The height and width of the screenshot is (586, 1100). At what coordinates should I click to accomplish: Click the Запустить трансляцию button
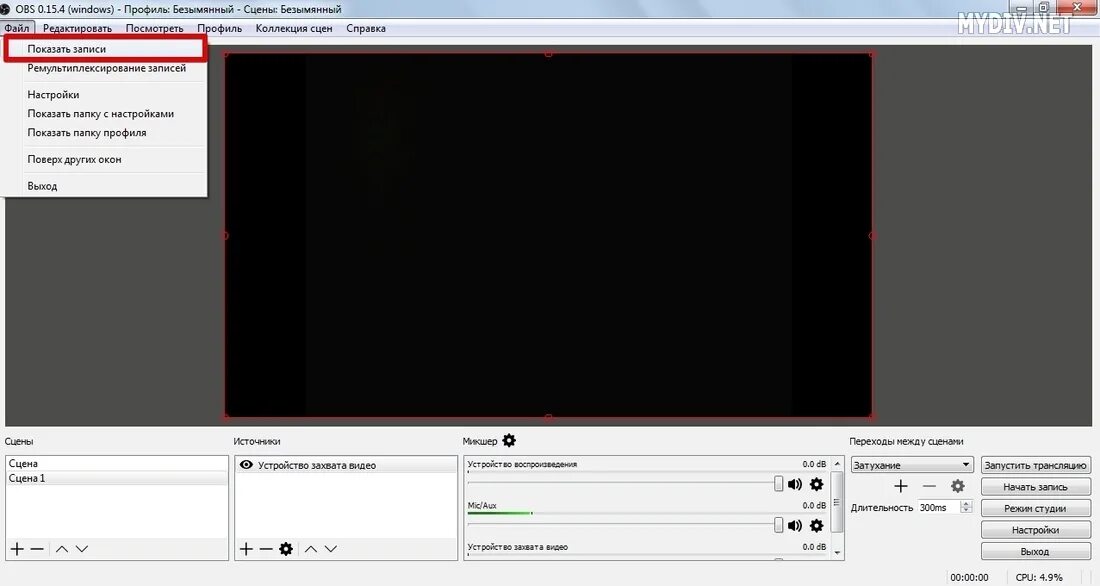click(x=1035, y=465)
